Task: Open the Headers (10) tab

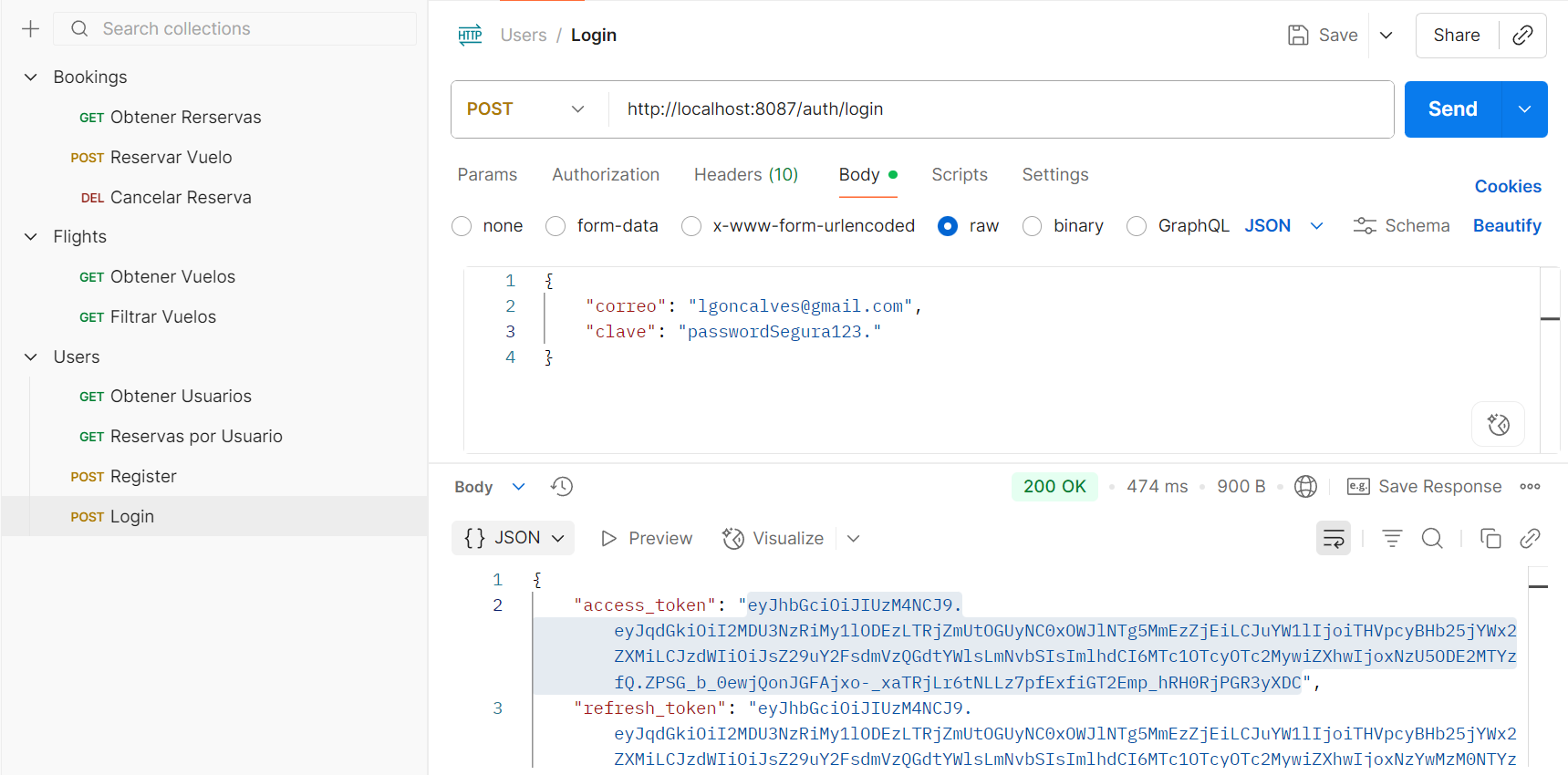Action: (745, 175)
